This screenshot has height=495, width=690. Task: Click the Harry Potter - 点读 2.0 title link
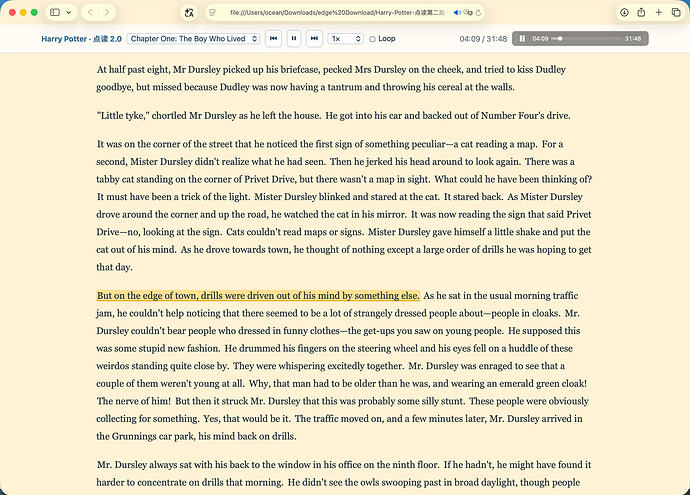click(x=81, y=39)
